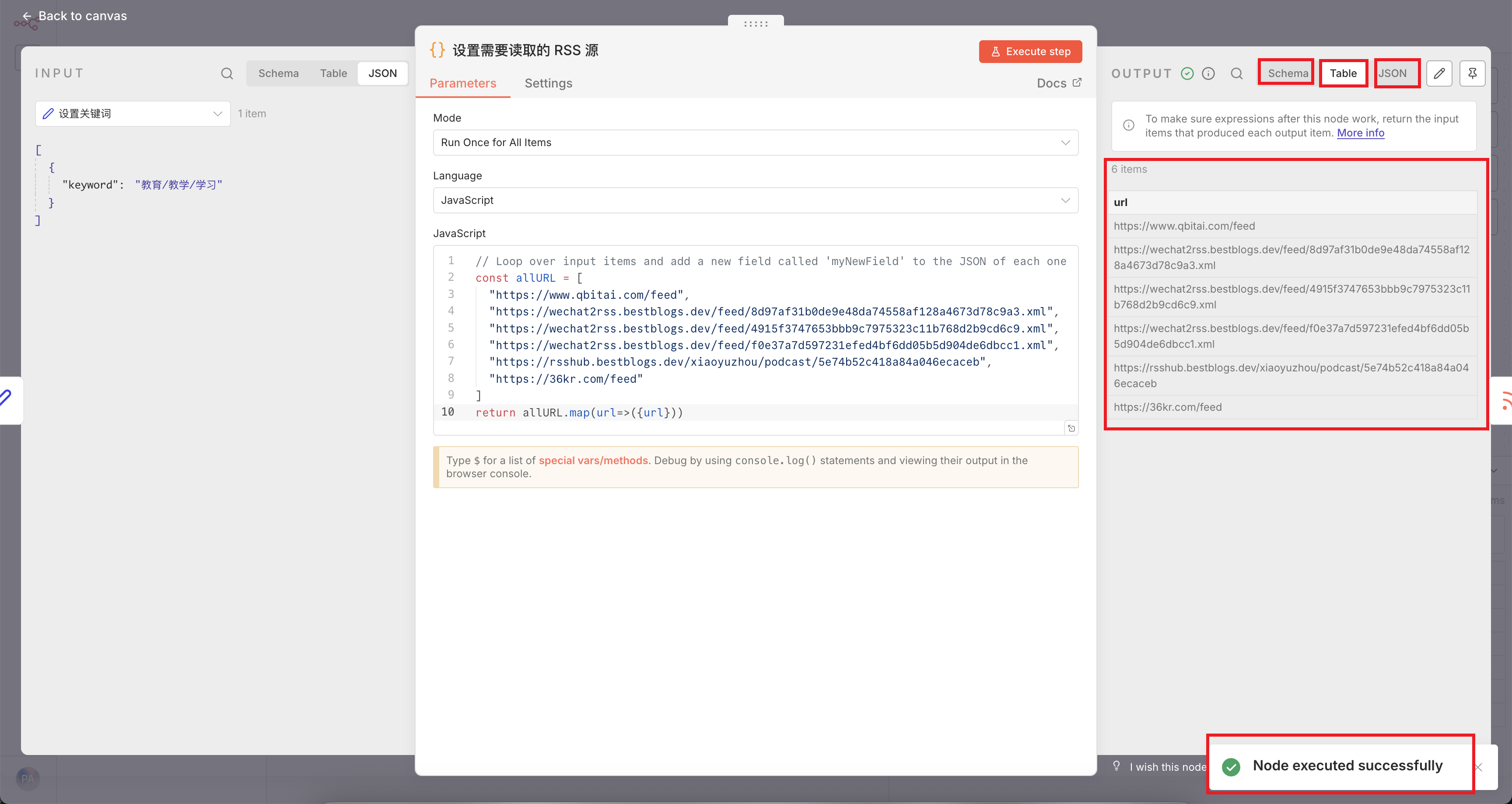Click the input panel search icon

pyautogui.click(x=227, y=73)
